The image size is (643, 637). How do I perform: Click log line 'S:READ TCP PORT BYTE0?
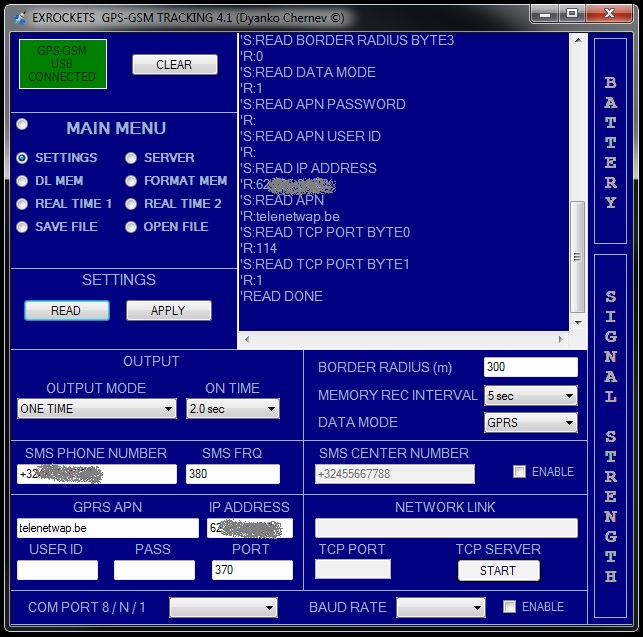325,233
